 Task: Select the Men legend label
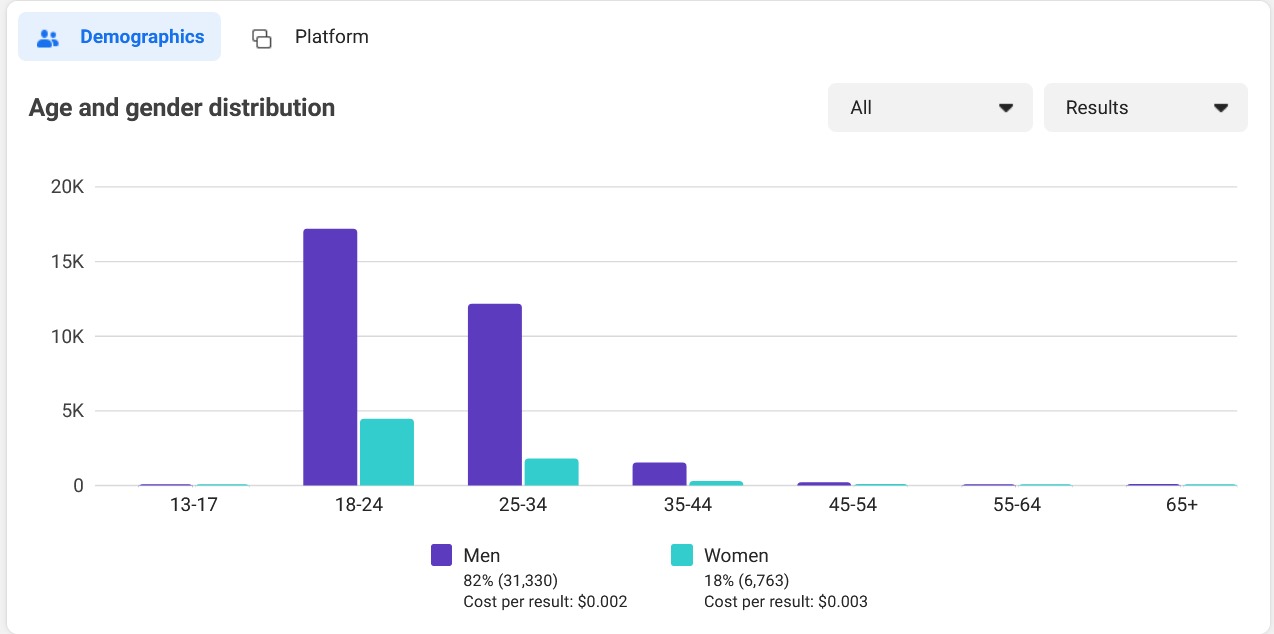(482, 555)
